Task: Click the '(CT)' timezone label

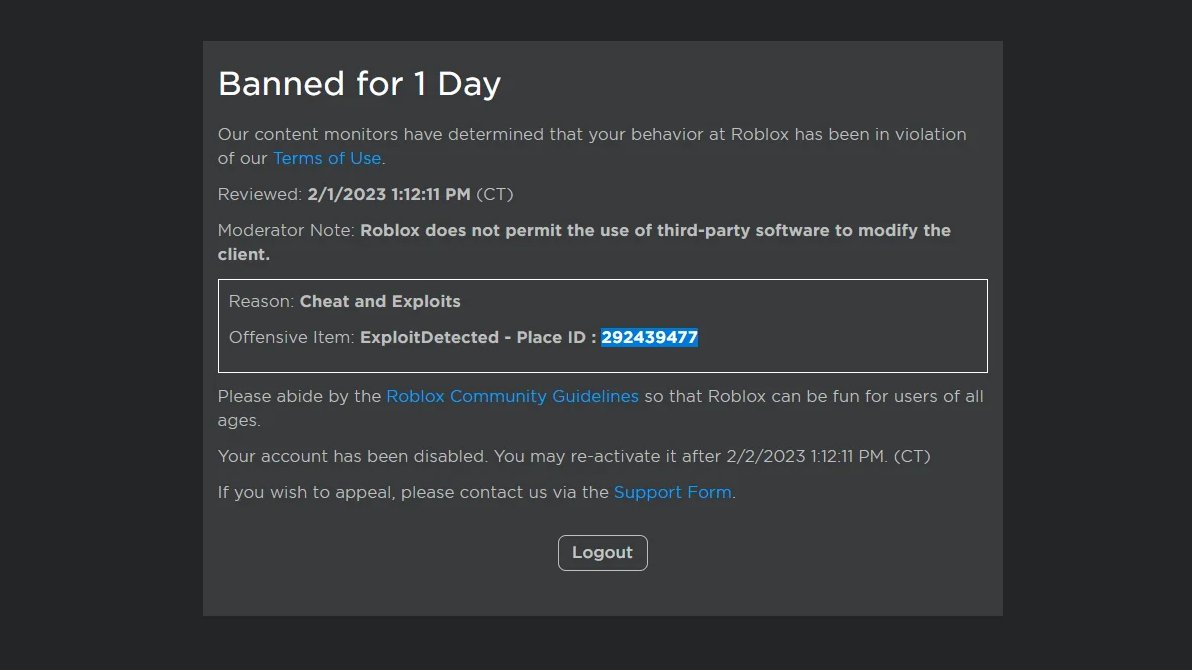Action: pos(497,194)
